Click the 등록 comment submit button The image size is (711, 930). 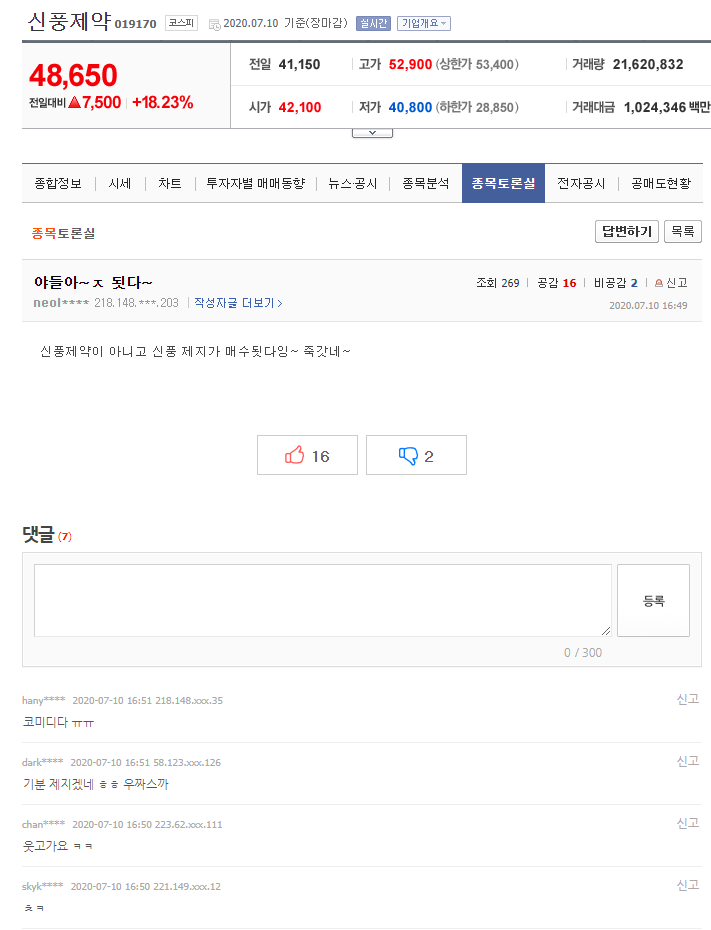point(653,600)
